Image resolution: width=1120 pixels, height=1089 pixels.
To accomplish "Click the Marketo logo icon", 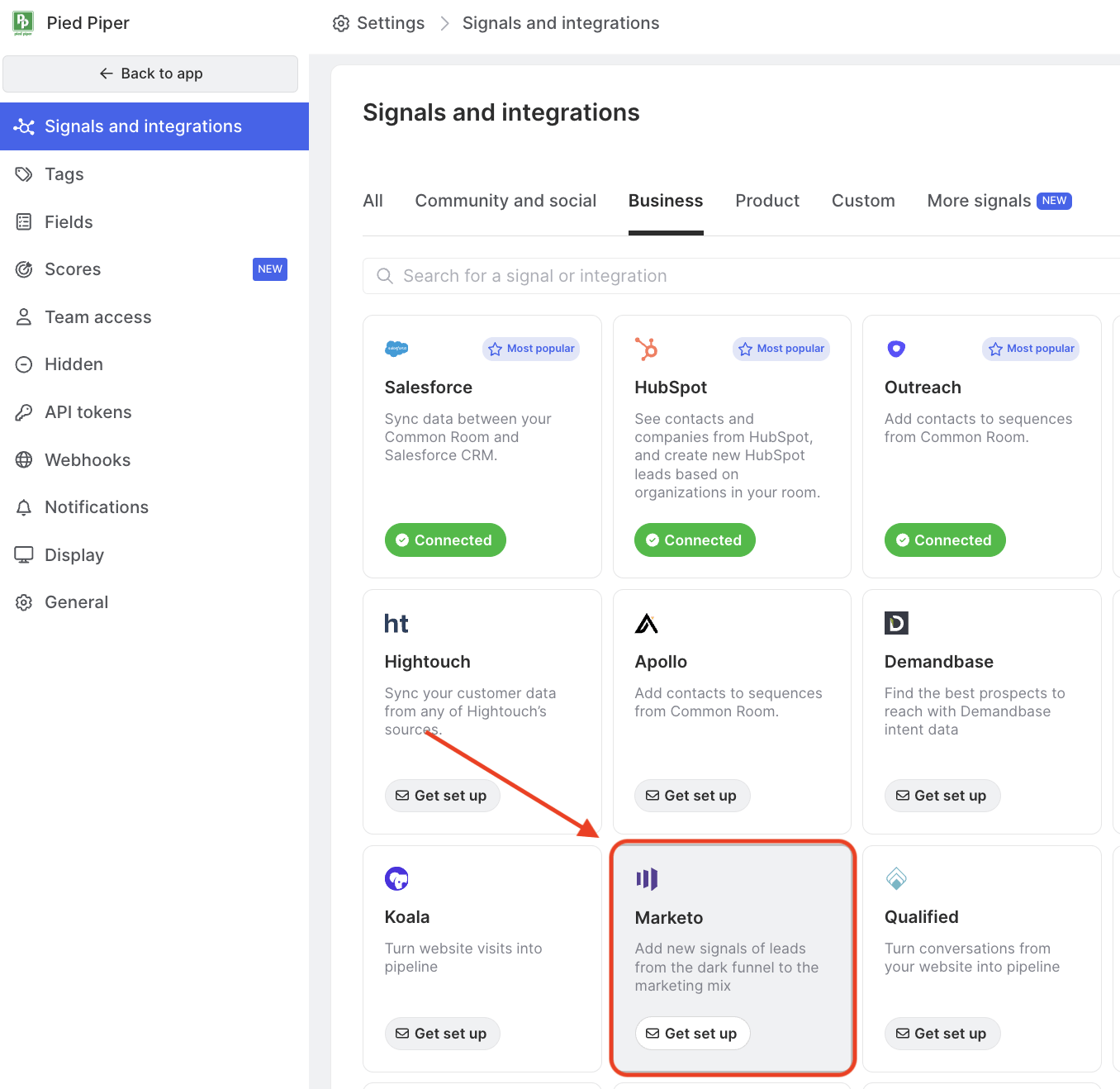I will click(647, 879).
